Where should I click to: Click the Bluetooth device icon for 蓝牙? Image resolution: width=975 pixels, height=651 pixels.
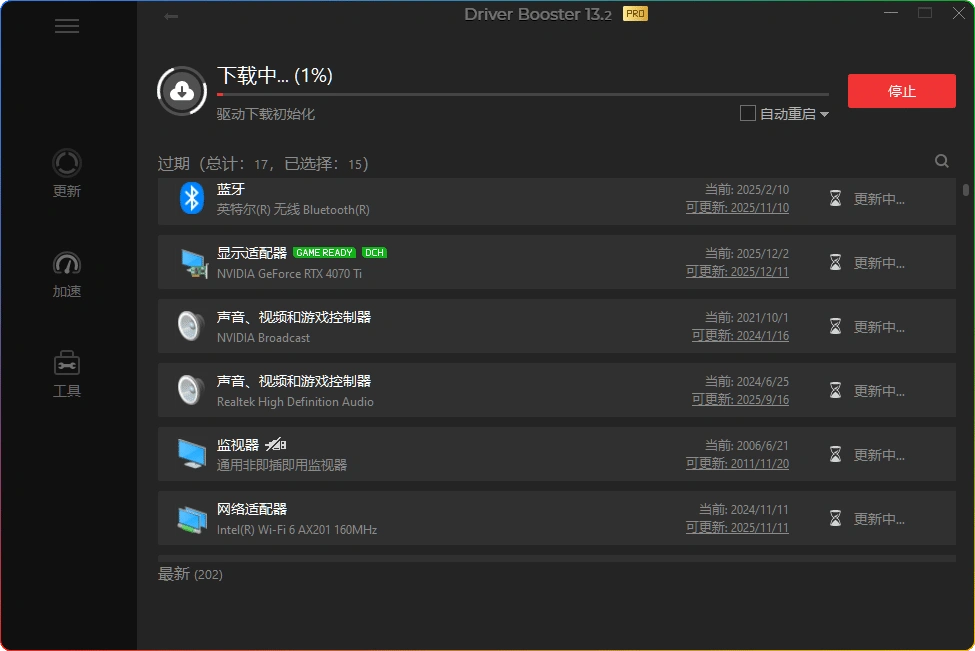(x=191, y=198)
